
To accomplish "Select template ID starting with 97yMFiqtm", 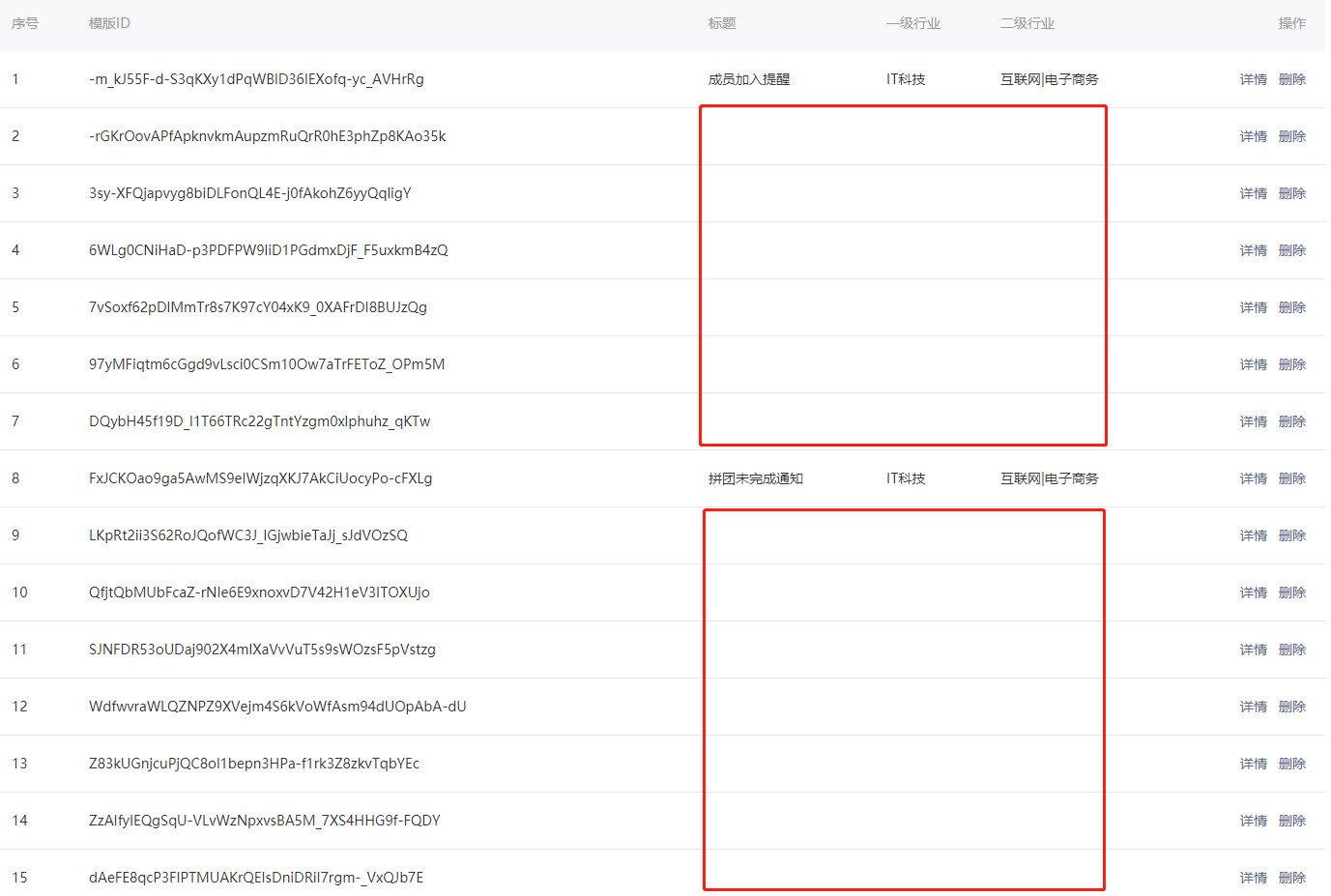I will 267,364.
